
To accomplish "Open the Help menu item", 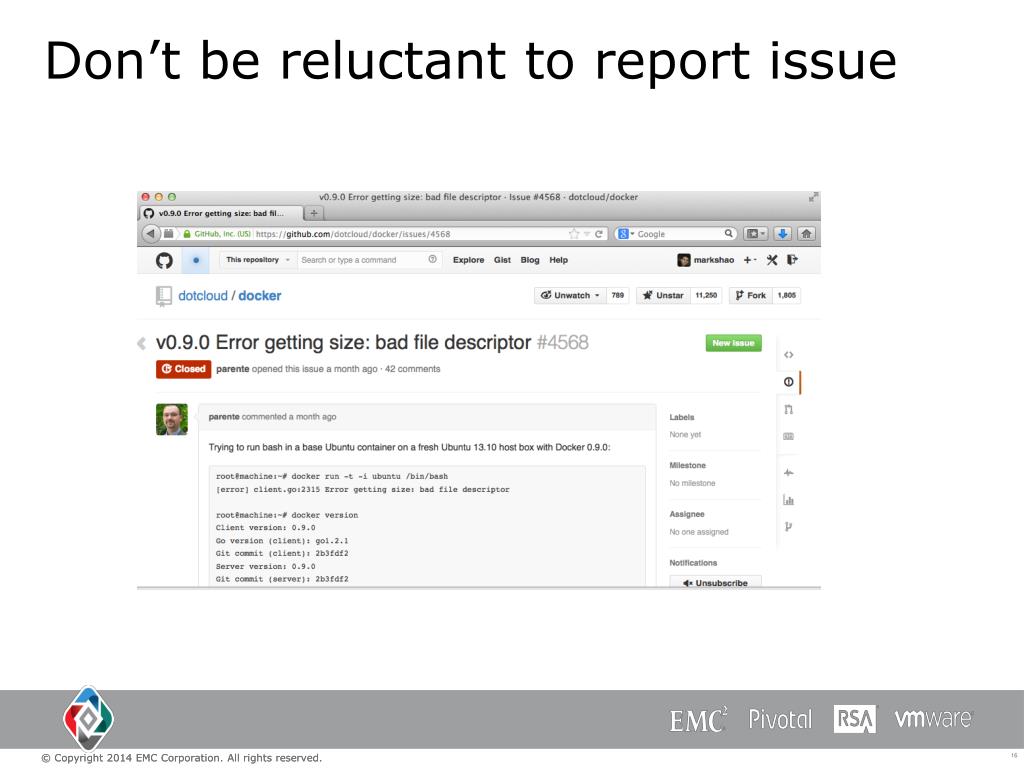I will click(558, 260).
